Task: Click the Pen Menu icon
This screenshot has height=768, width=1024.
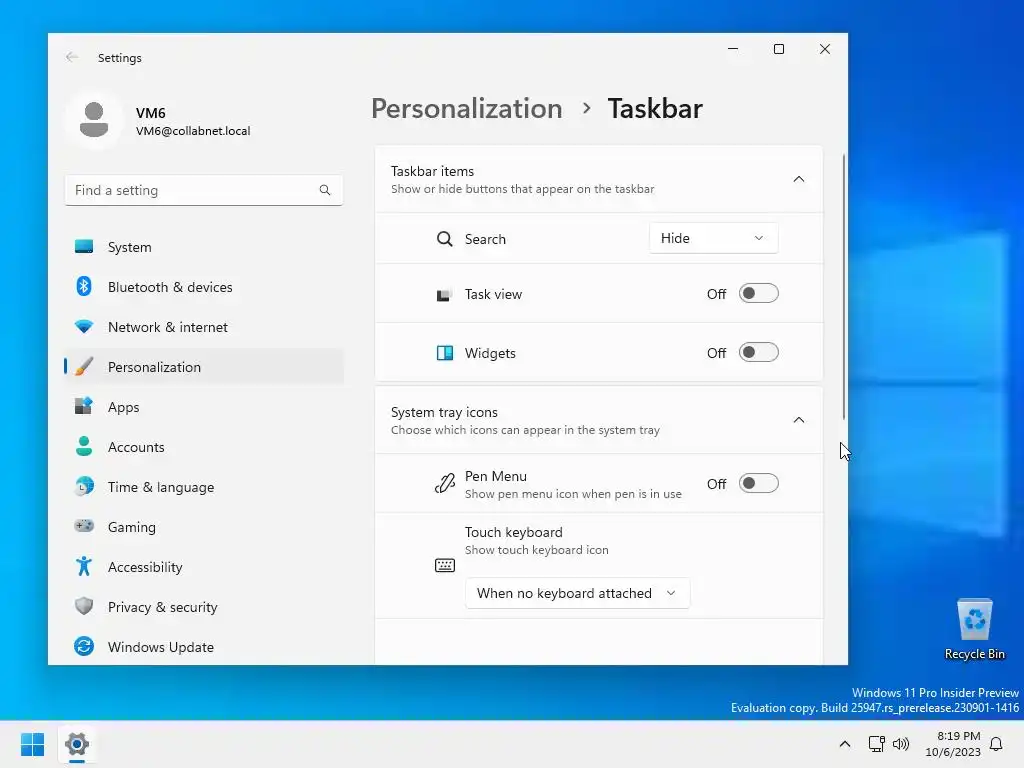Action: click(x=445, y=484)
